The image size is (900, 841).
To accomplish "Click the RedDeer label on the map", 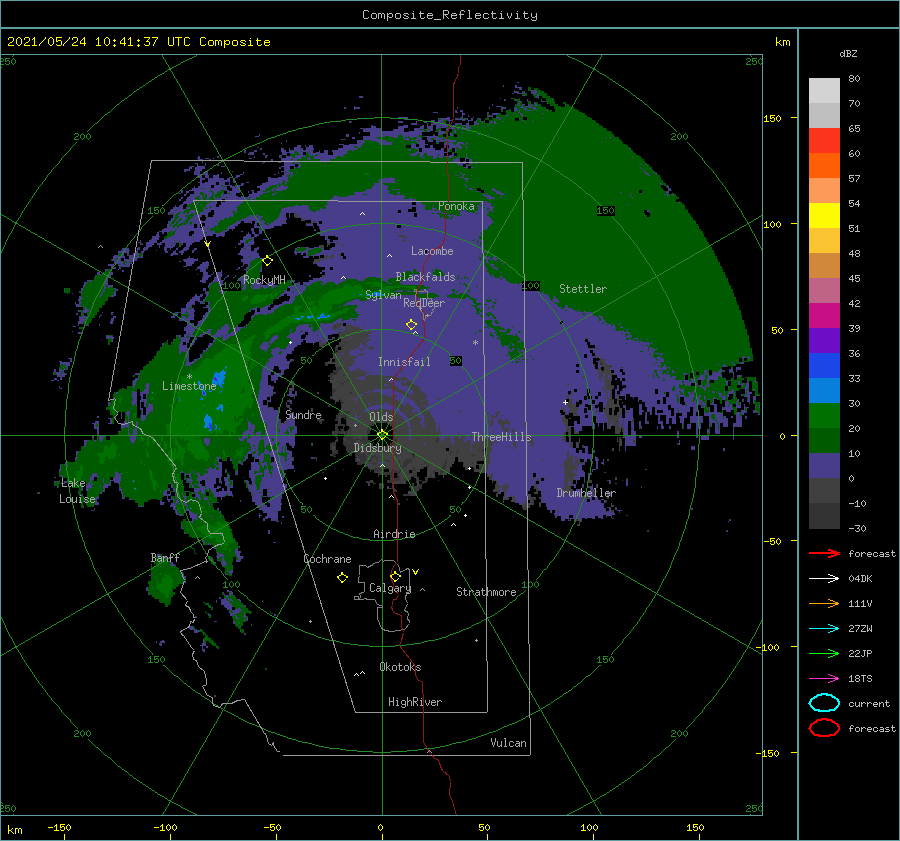I will [x=424, y=303].
